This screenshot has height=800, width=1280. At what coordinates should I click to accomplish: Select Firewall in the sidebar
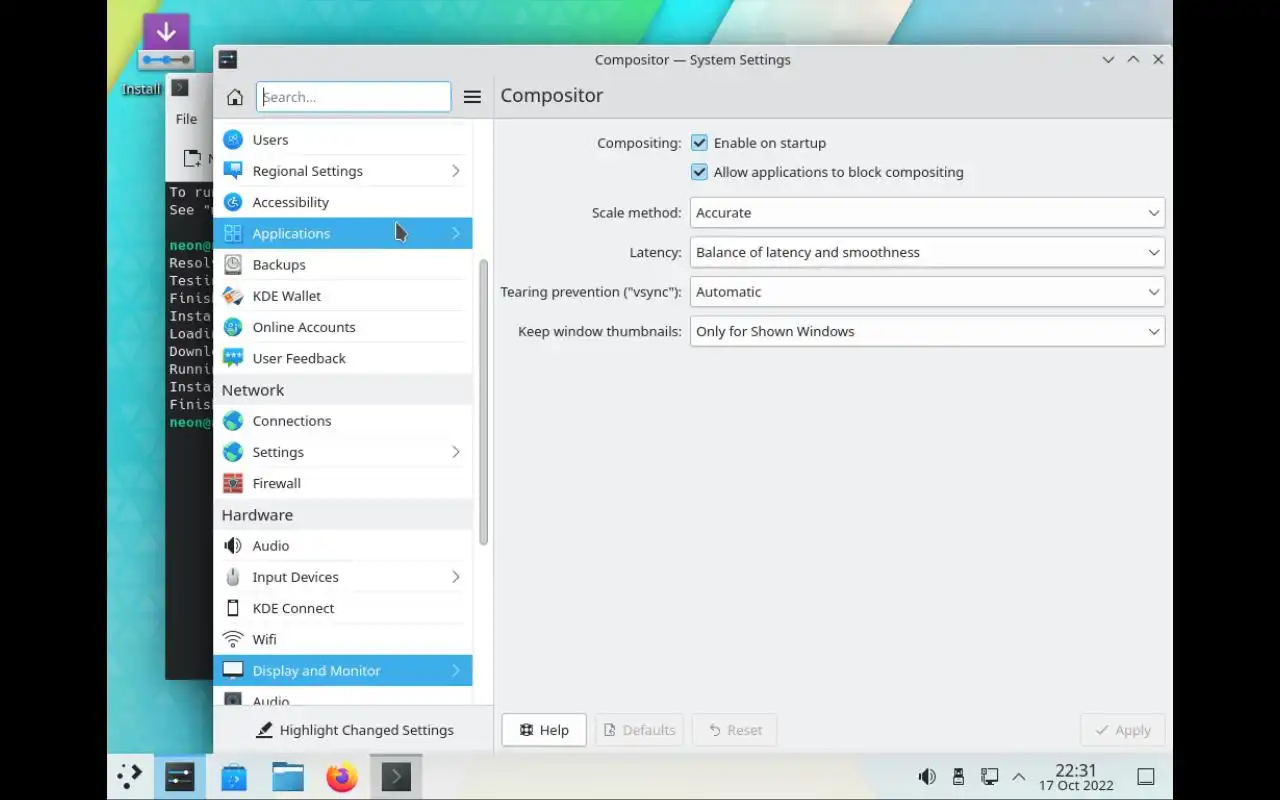[x=342, y=483]
